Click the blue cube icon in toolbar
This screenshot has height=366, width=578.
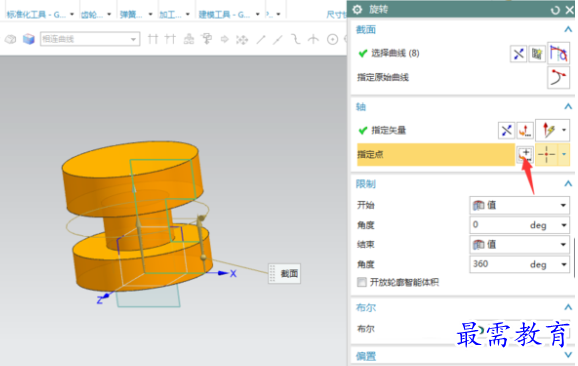[28, 39]
